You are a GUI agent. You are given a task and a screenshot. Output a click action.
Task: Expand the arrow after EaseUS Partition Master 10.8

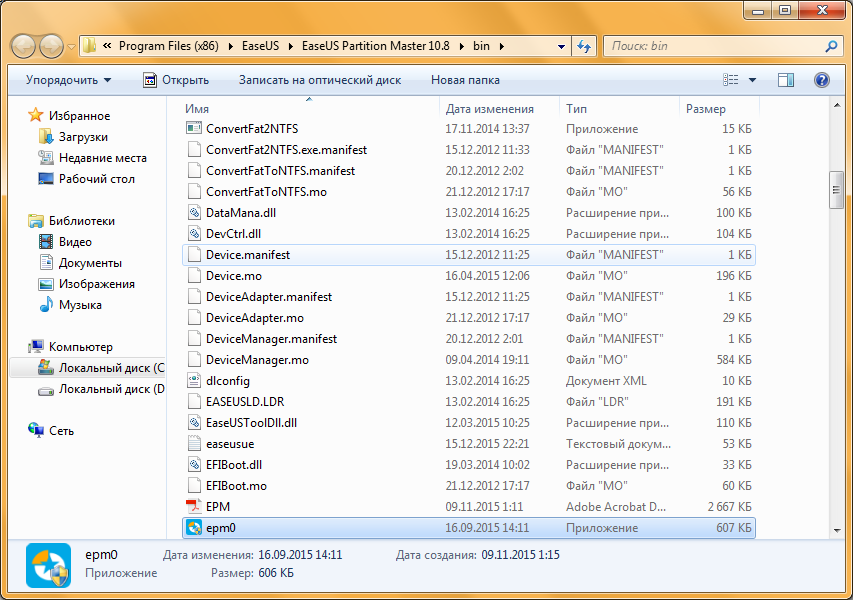tap(462, 46)
